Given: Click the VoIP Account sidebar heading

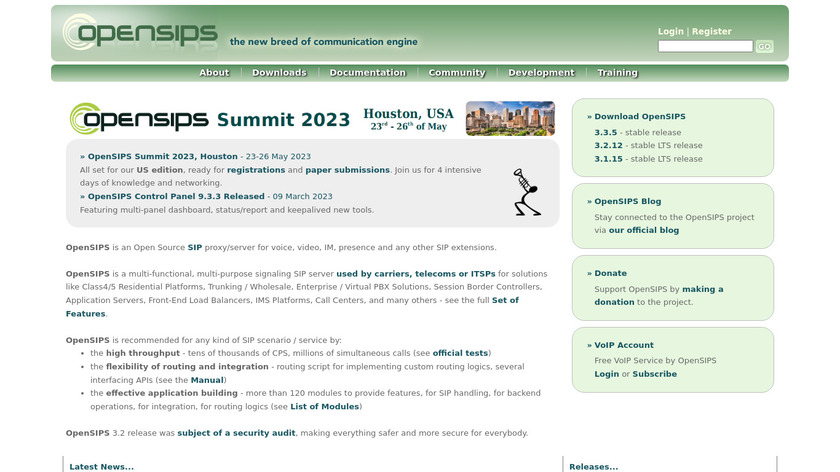Looking at the screenshot, I should coord(624,345).
